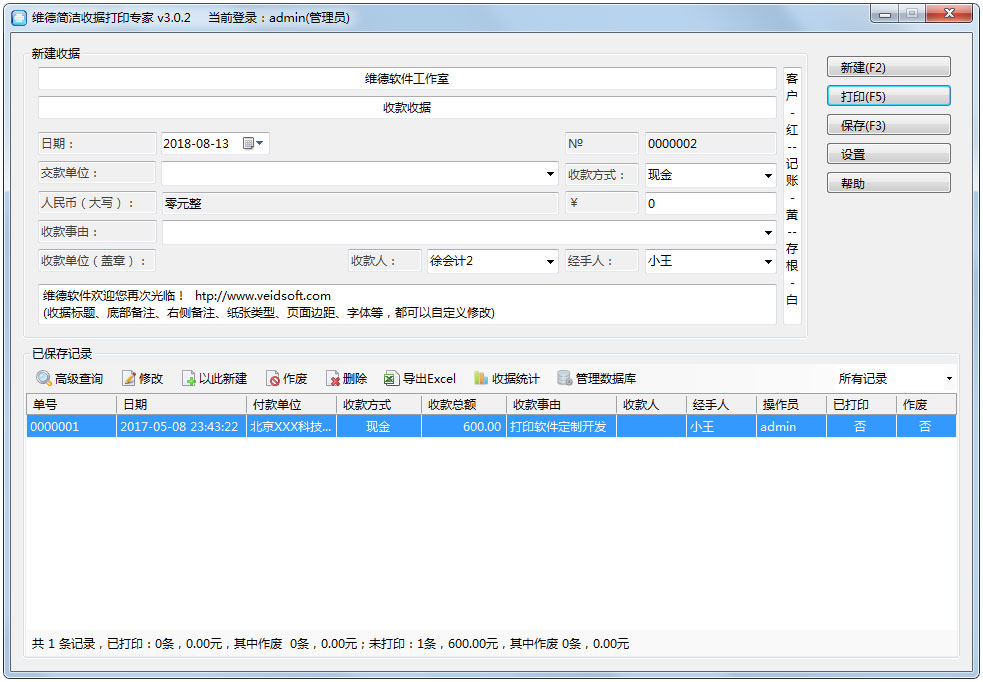This screenshot has height=682, width=983.
Task: Open the 帮助 help button
Action: point(888,183)
